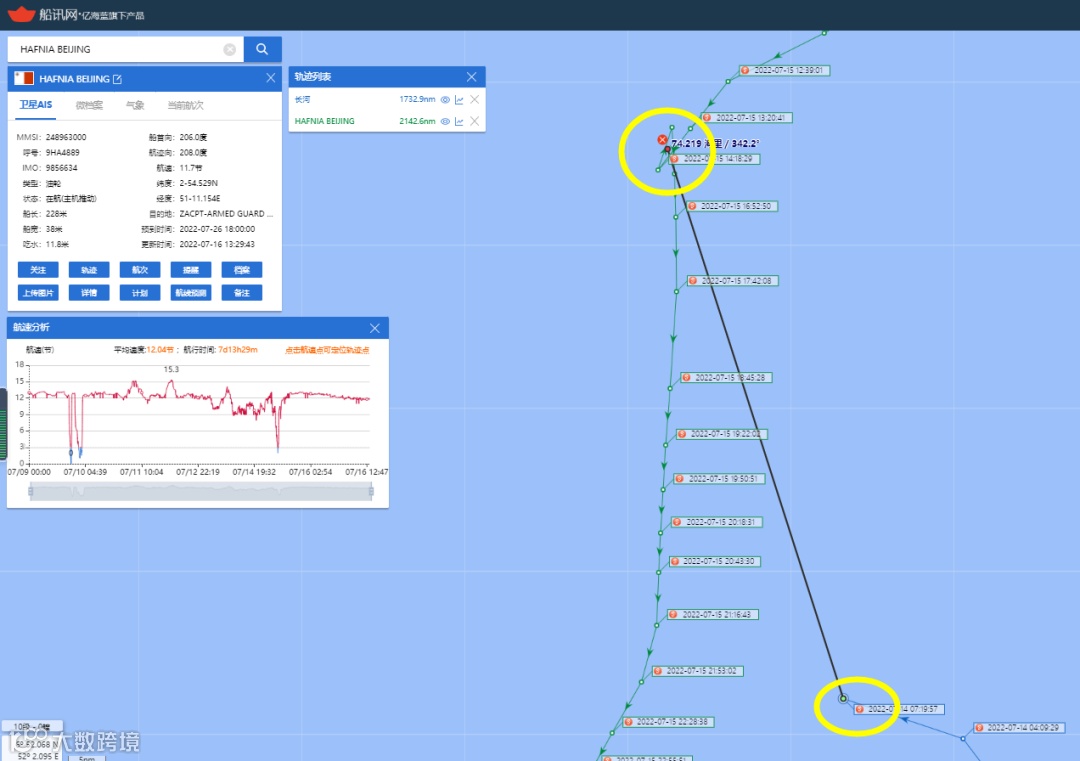The height and width of the screenshot is (761, 1080).
Task: Remove HAFNIA BEIJING track from the list
Action: pyautogui.click(x=475, y=121)
